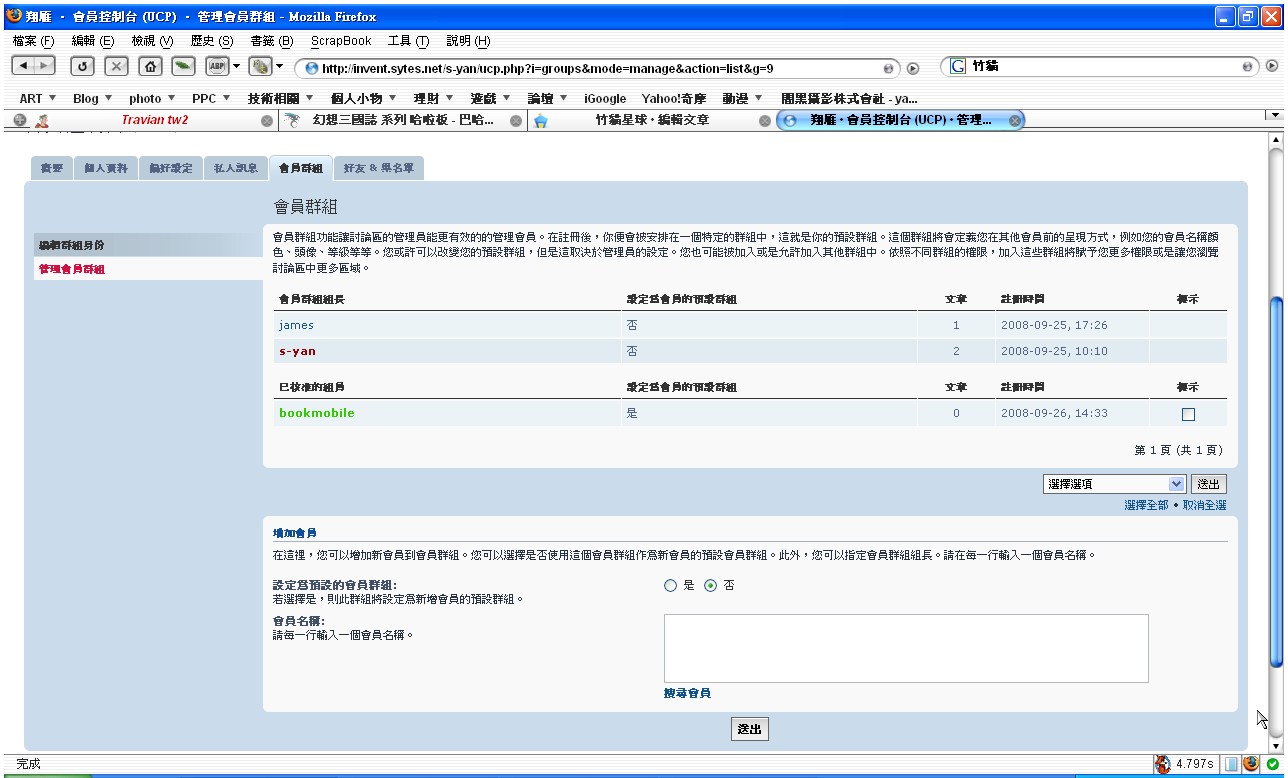Open the 好友 & 黑名單 tab
The width and height of the screenshot is (1288, 778).
(x=378, y=169)
